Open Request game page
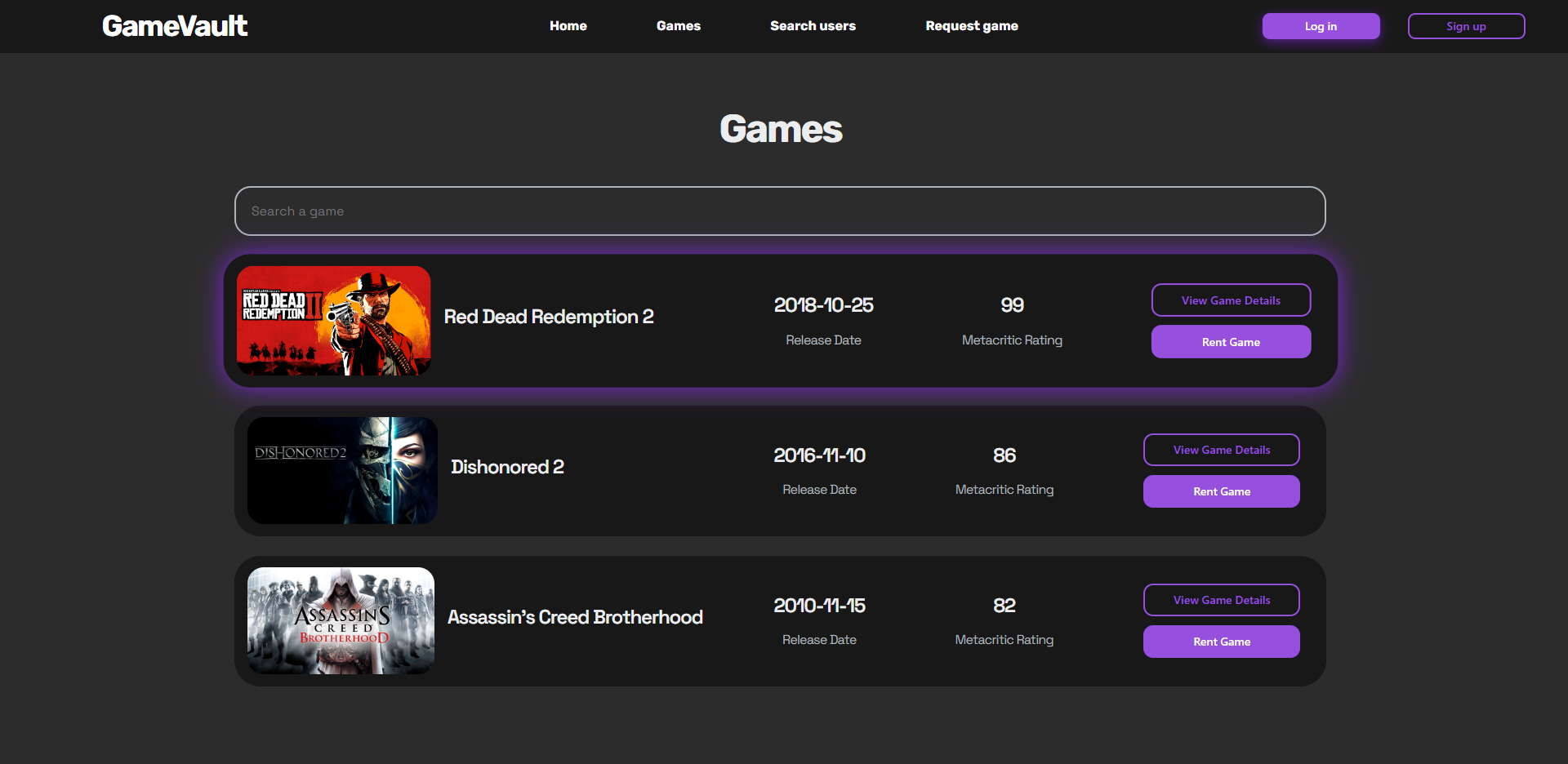Viewport: 1568px width, 764px height. click(x=972, y=26)
